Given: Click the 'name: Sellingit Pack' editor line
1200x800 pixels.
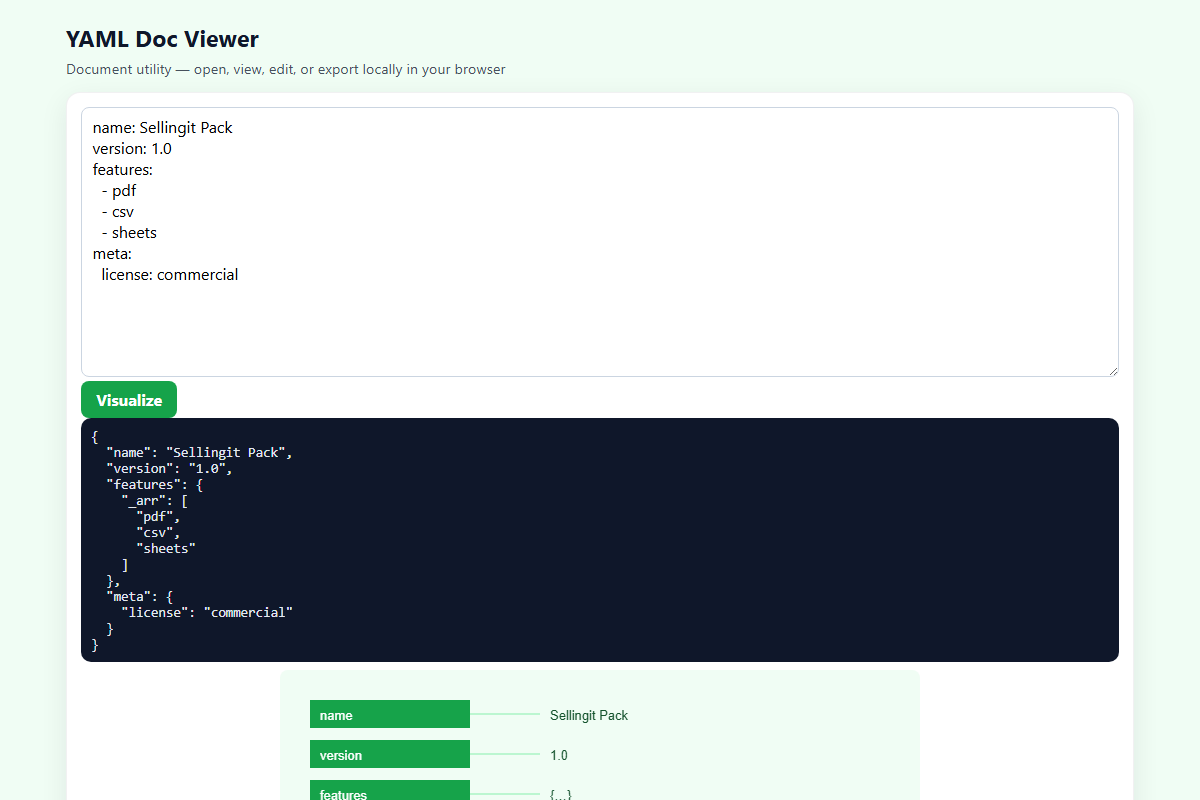Looking at the screenshot, I should click(163, 128).
